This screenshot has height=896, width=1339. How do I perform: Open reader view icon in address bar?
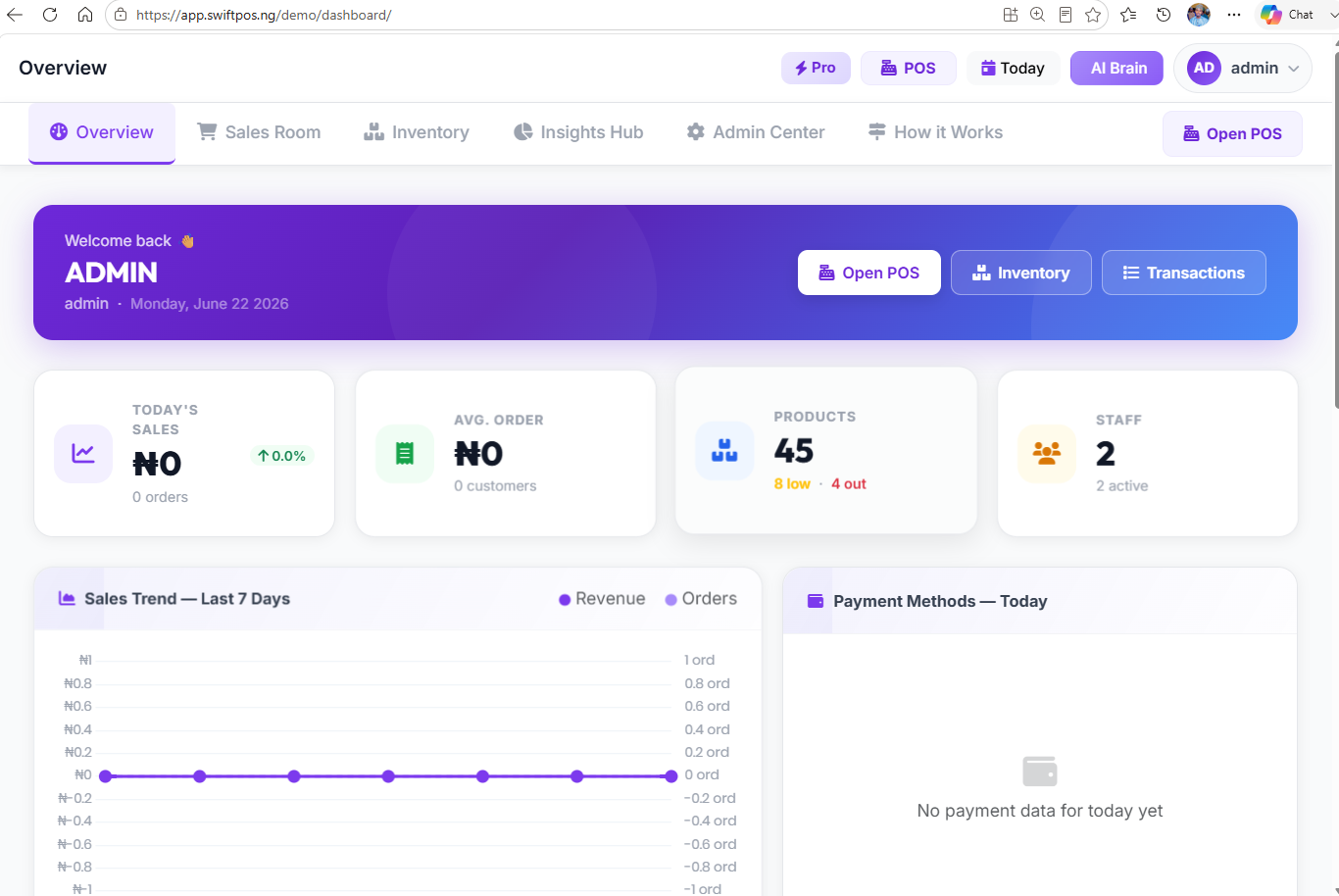(1066, 15)
